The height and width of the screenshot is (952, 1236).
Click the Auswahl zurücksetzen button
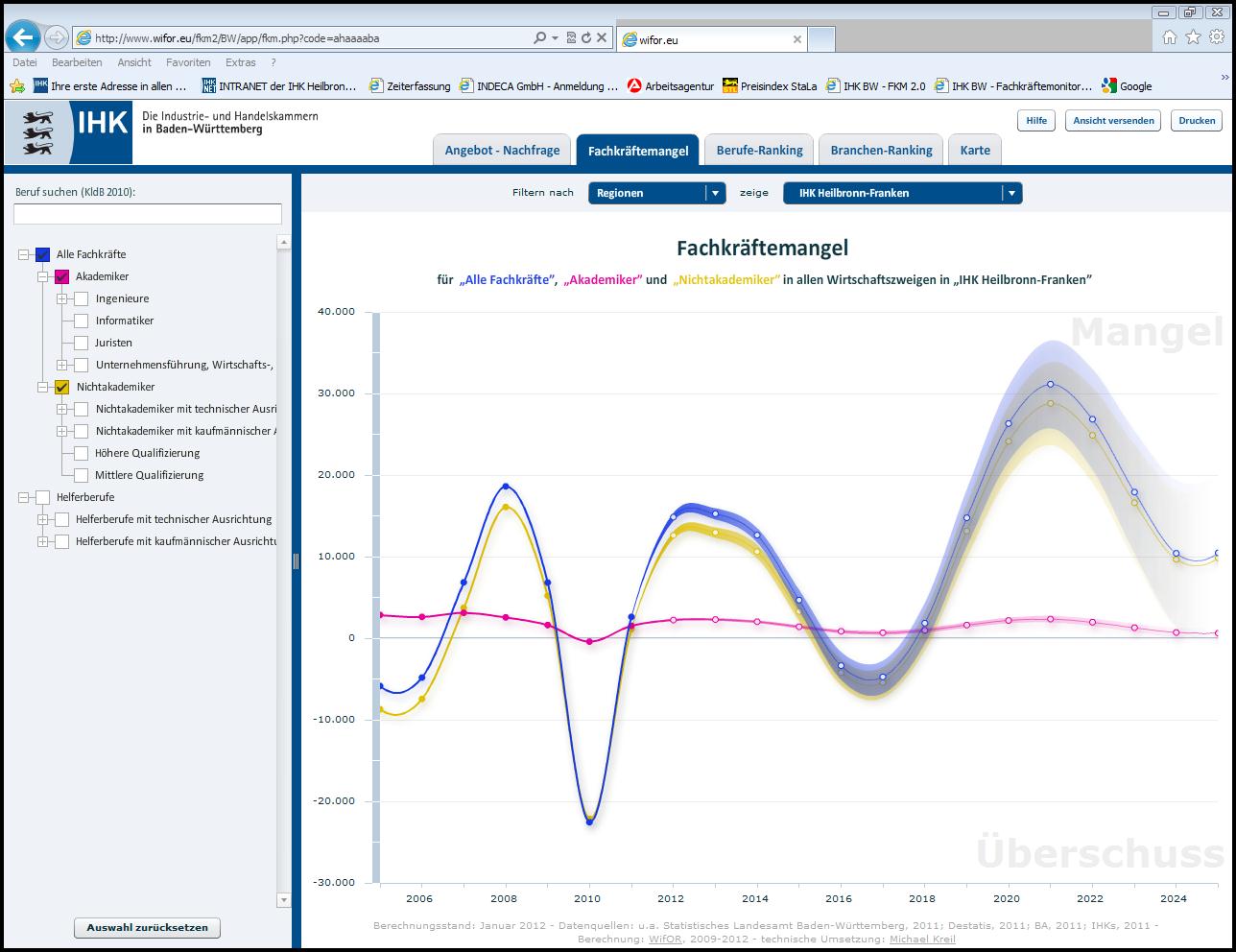147,928
